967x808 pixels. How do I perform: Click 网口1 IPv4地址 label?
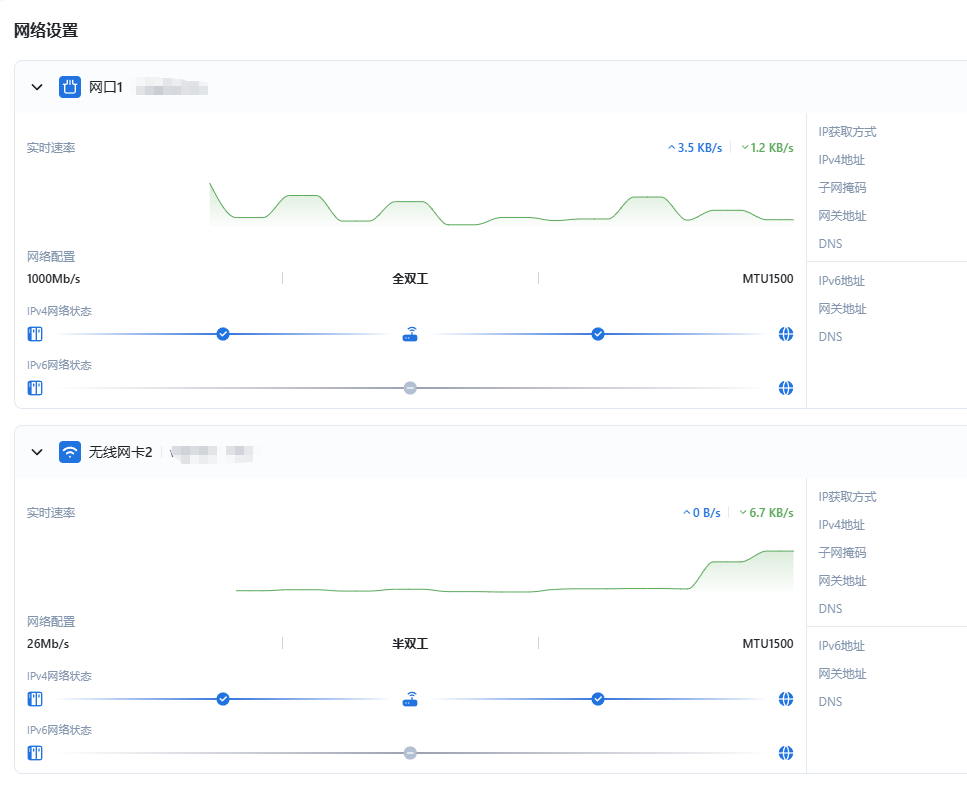pos(842,160)
